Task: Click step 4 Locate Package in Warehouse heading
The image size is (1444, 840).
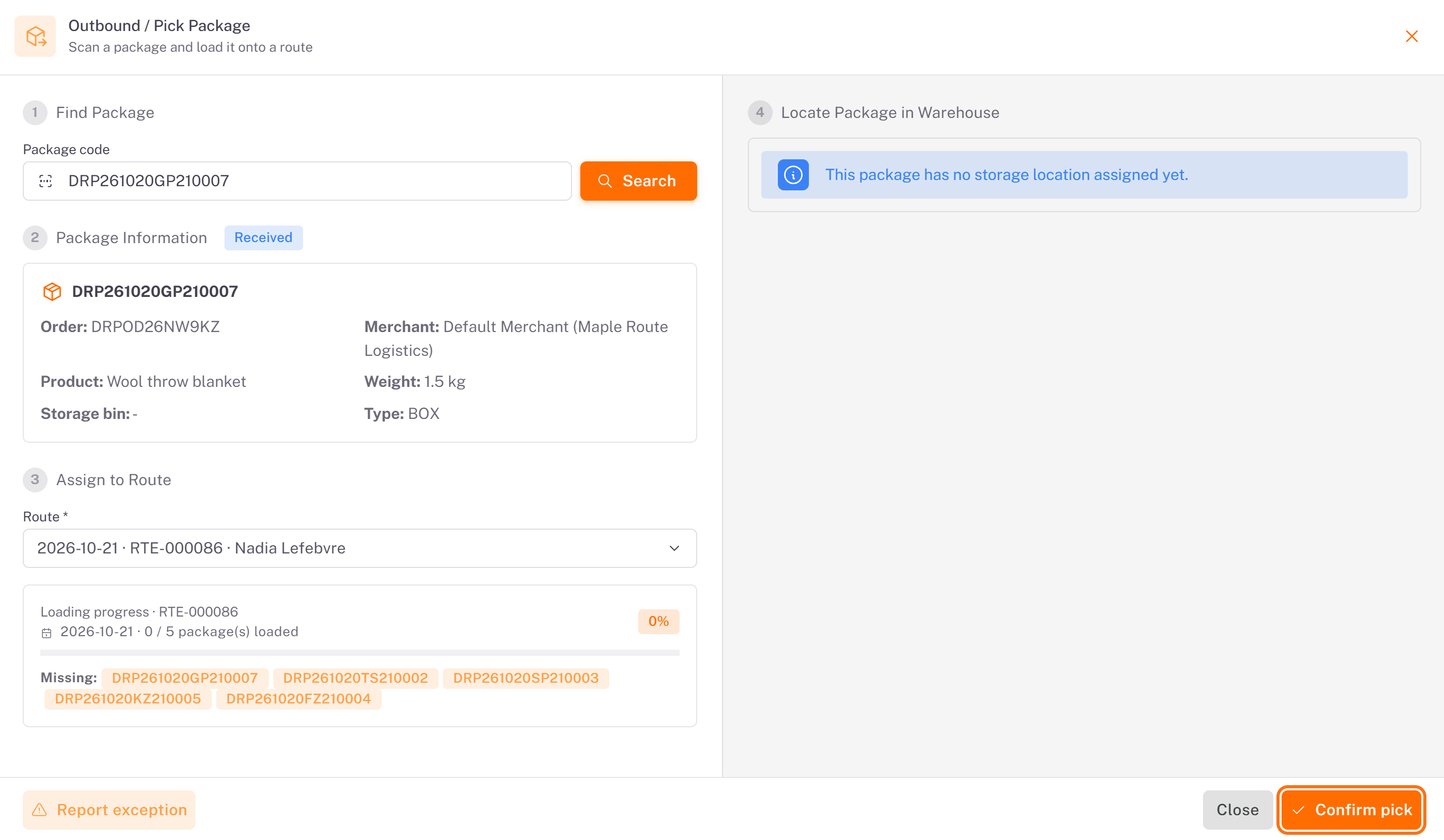Action: pos(890,113)
